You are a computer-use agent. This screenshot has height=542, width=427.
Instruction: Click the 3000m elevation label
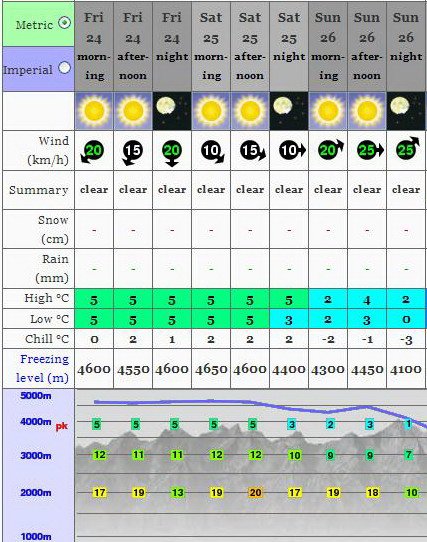click(x=36, y=456)
